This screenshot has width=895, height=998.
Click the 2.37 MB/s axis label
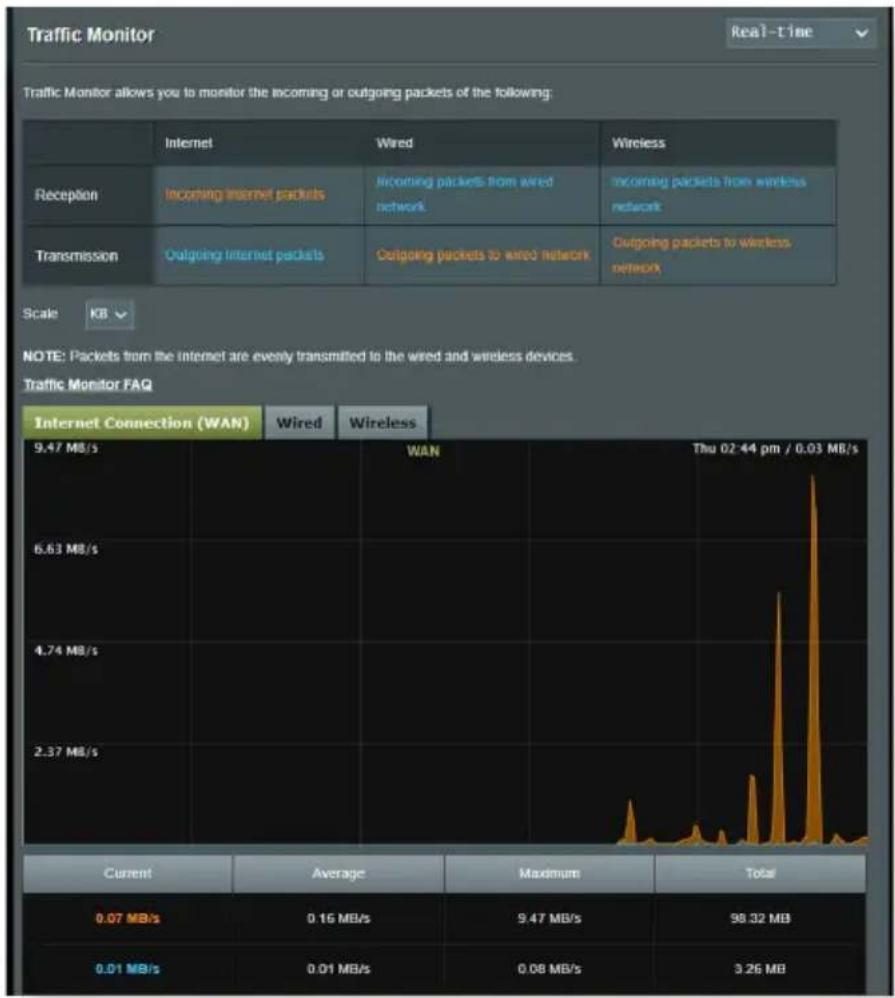coord(66,752)
